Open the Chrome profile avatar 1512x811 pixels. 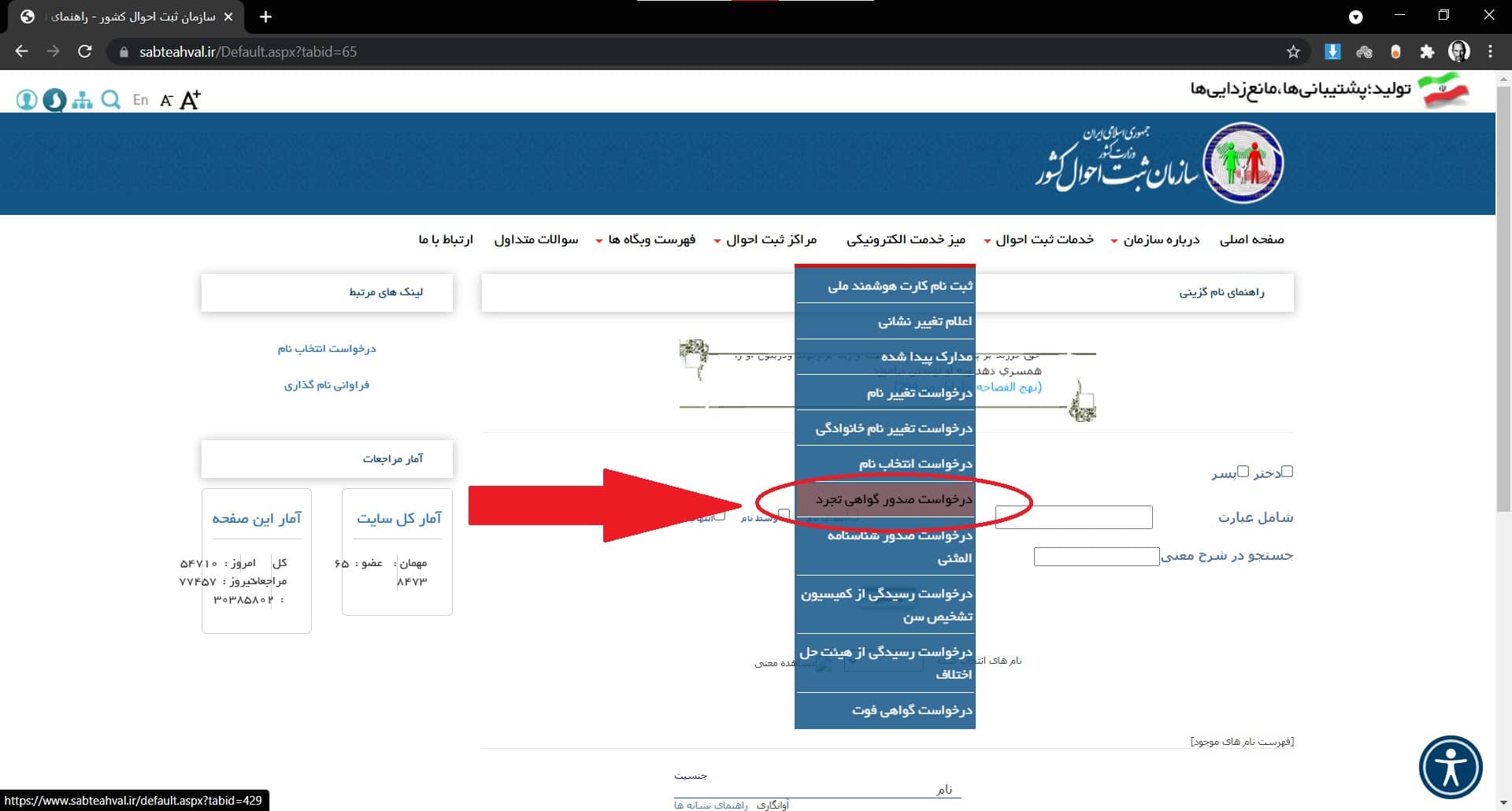point(1459,51)
